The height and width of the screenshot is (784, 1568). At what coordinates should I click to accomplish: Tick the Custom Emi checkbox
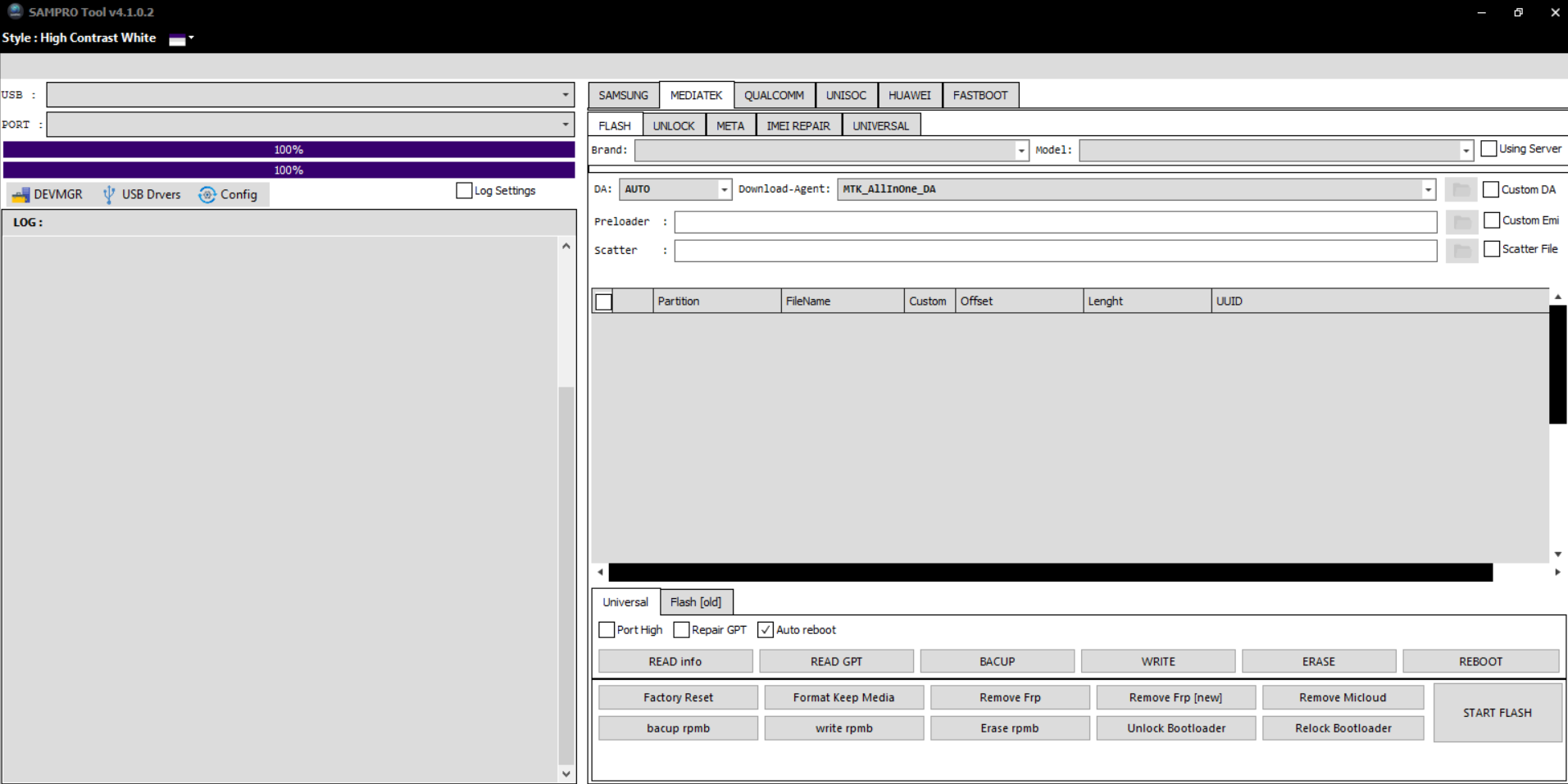[1492, 220]
